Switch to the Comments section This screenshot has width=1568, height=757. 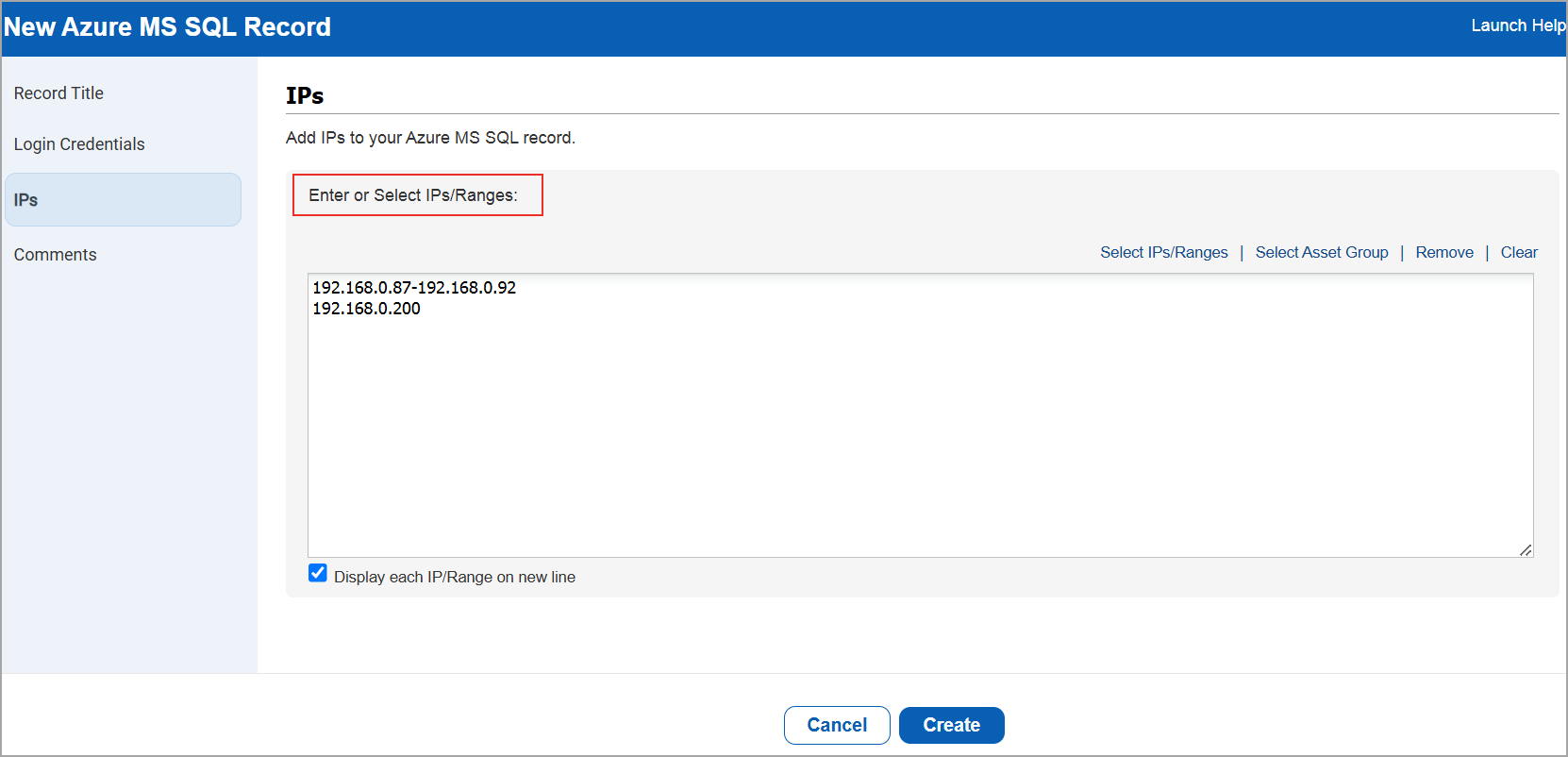(x=55, y=255)
